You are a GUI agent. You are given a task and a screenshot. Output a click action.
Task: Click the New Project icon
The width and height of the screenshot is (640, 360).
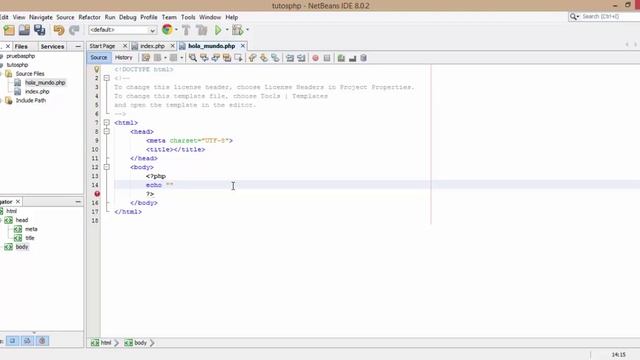click(x=9, y=30)
